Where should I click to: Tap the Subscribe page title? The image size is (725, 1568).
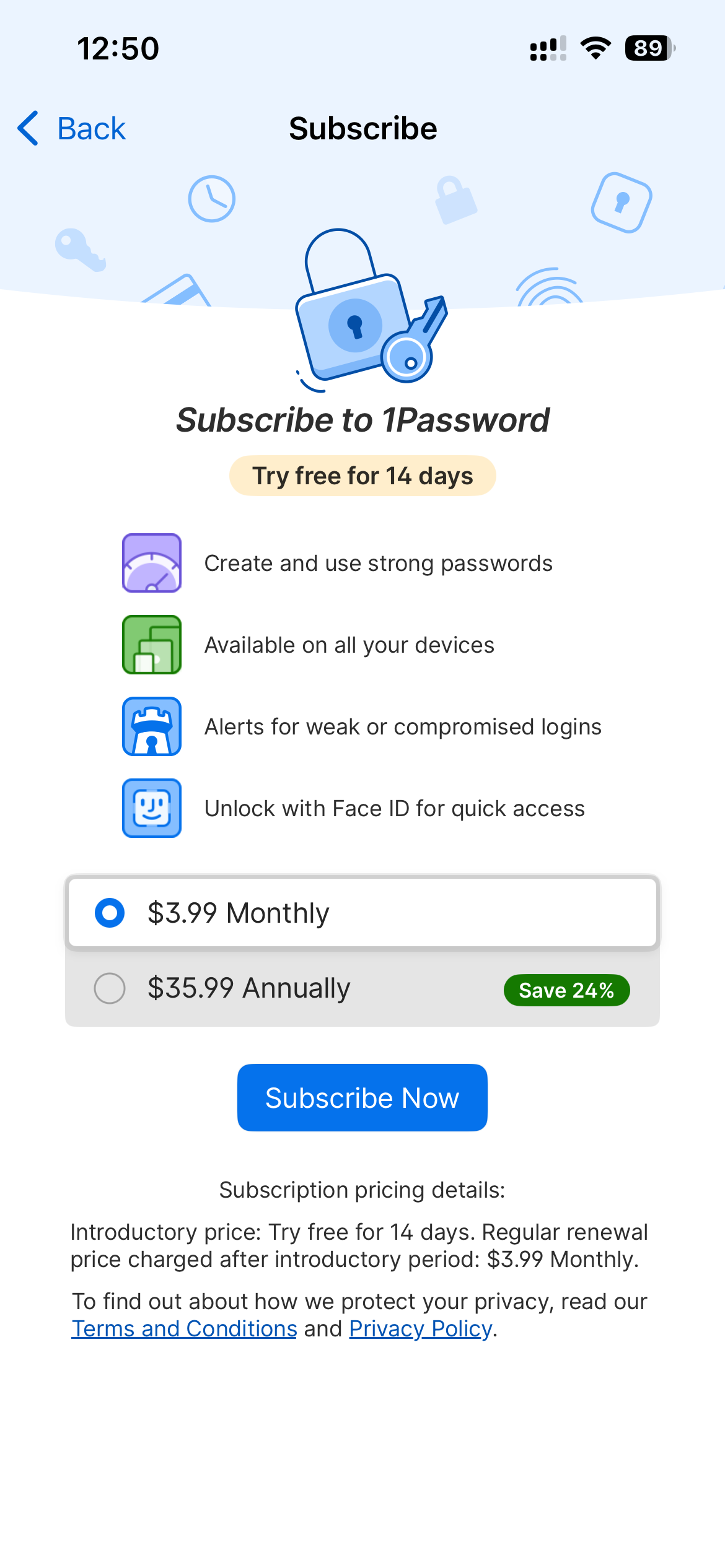pyautogui.click(x=363, y=128)
